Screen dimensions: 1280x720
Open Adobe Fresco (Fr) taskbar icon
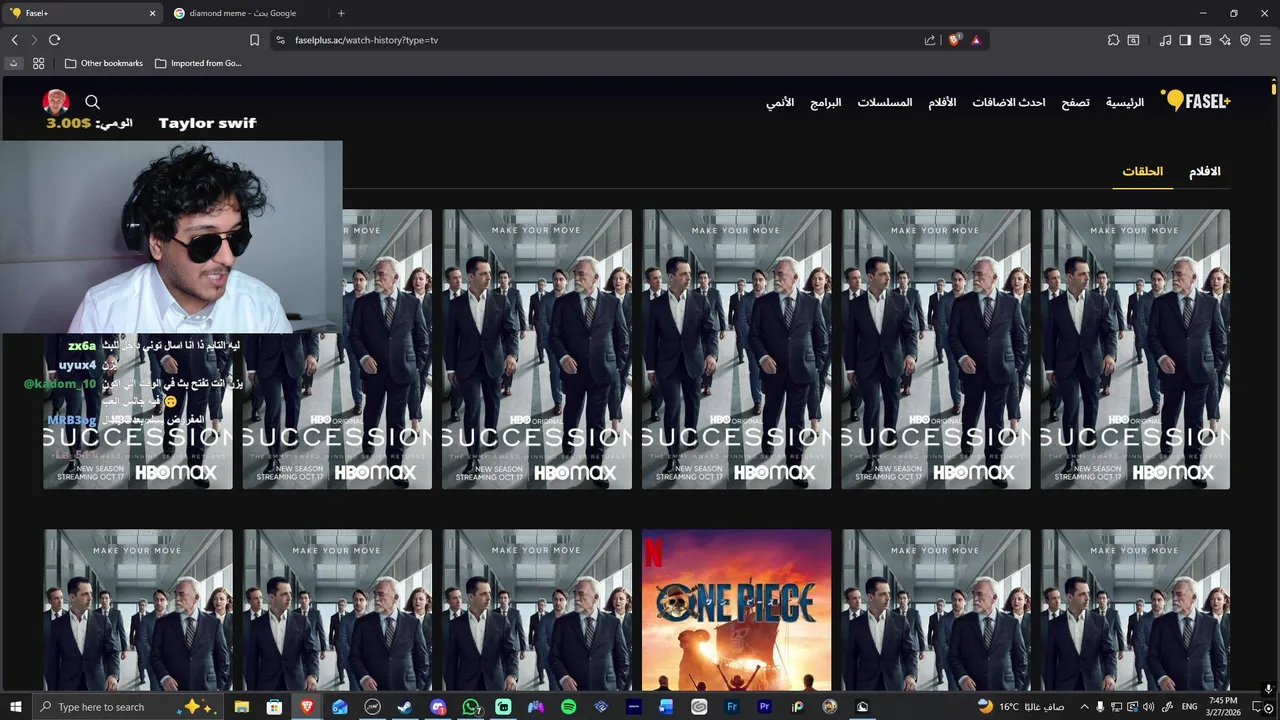(x=732, y=707)
